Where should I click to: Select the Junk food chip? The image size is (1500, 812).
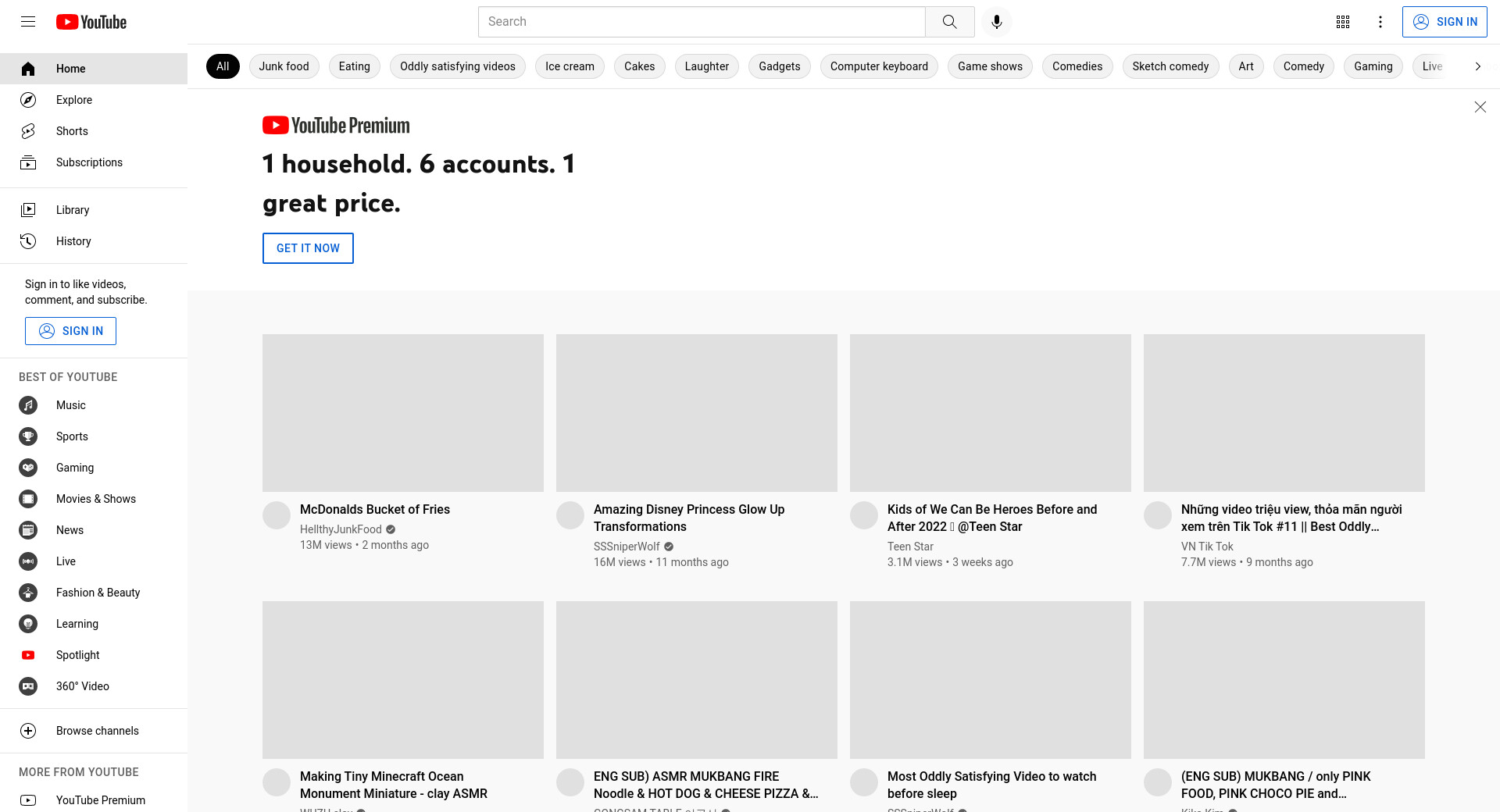pos(284,66)
